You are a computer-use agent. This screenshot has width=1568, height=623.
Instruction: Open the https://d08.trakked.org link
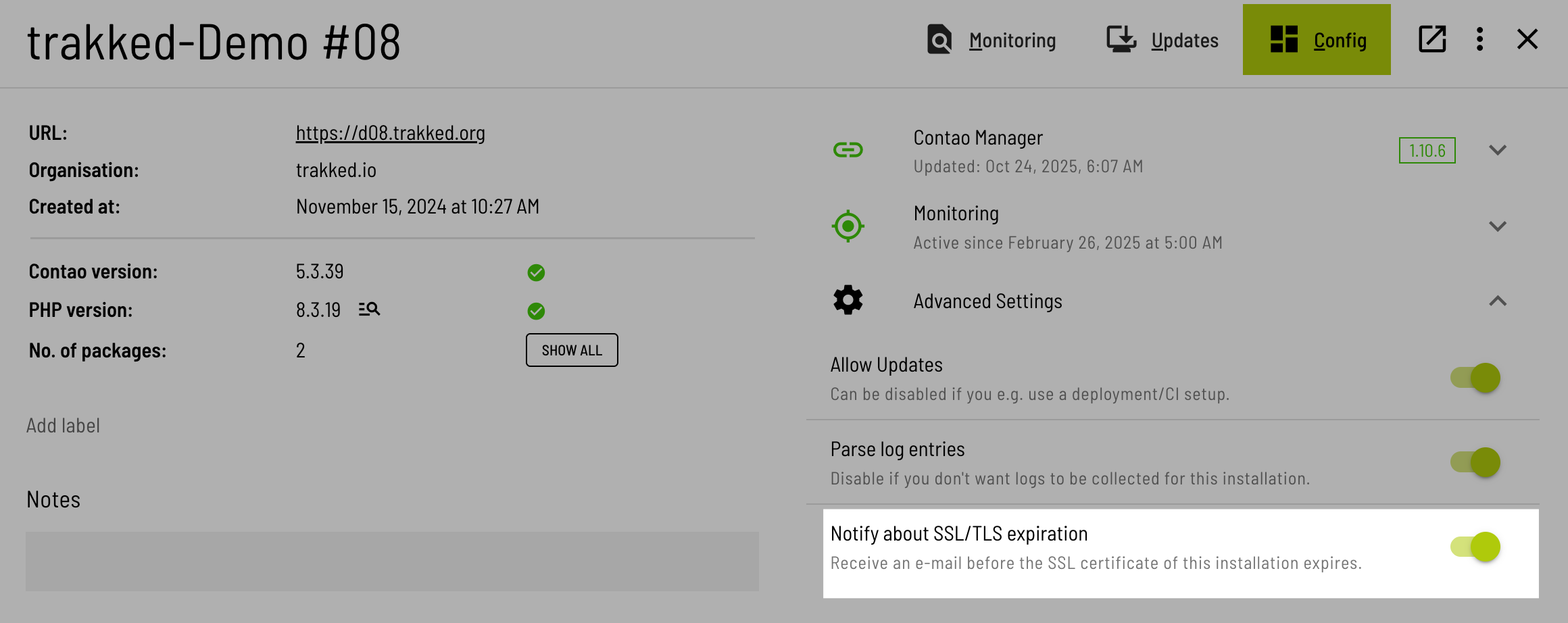click(390, 133)
